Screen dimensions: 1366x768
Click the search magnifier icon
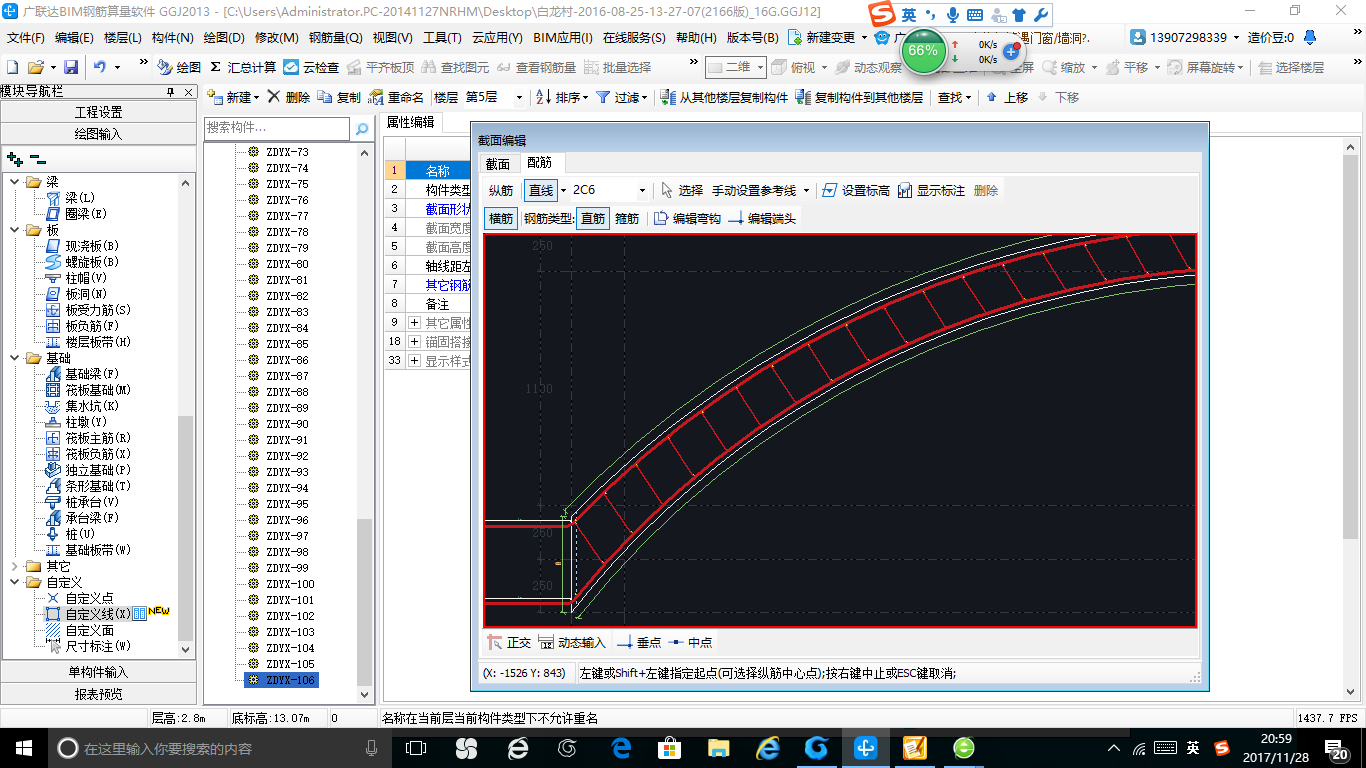(361, 128)
